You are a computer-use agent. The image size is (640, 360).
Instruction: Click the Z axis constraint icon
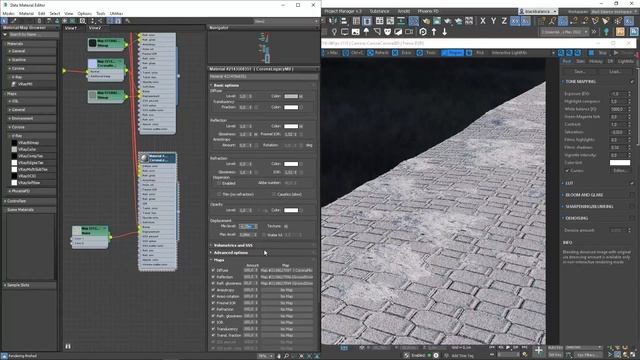[504, 21]
